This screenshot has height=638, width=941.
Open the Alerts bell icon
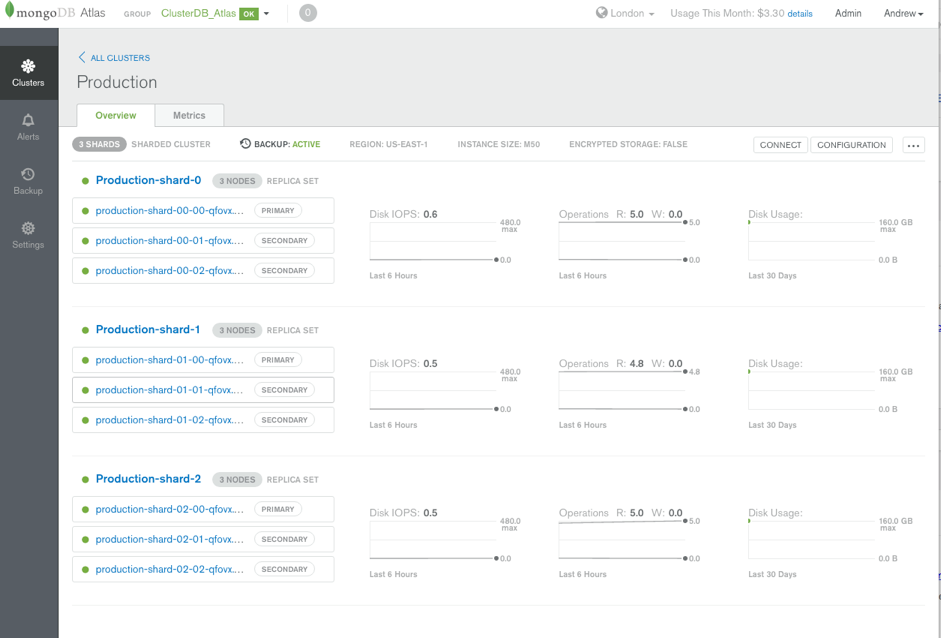tap(28, 120)
